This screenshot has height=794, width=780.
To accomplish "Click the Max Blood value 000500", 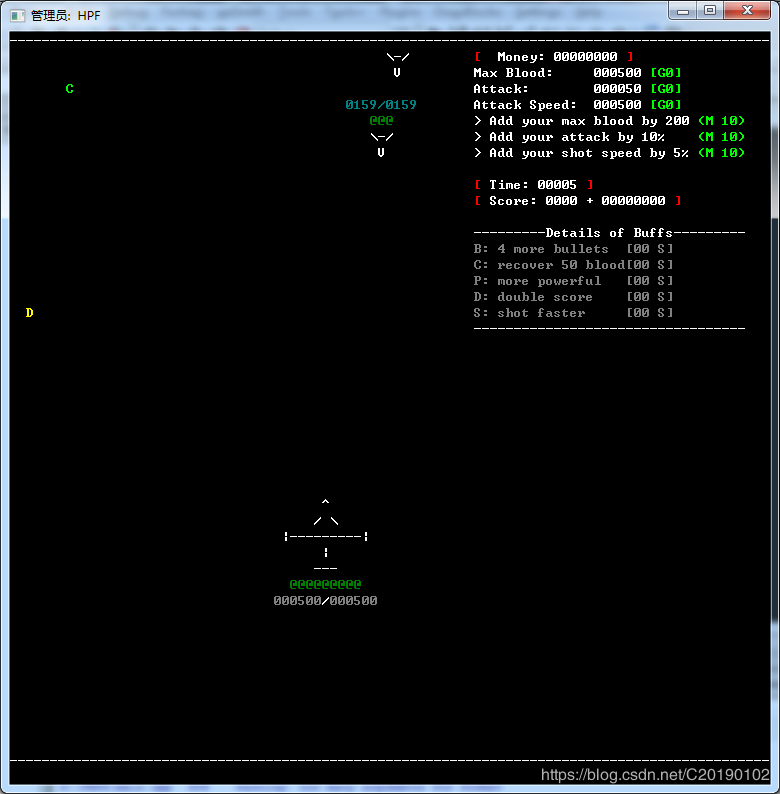I will [x=617, y=73].
